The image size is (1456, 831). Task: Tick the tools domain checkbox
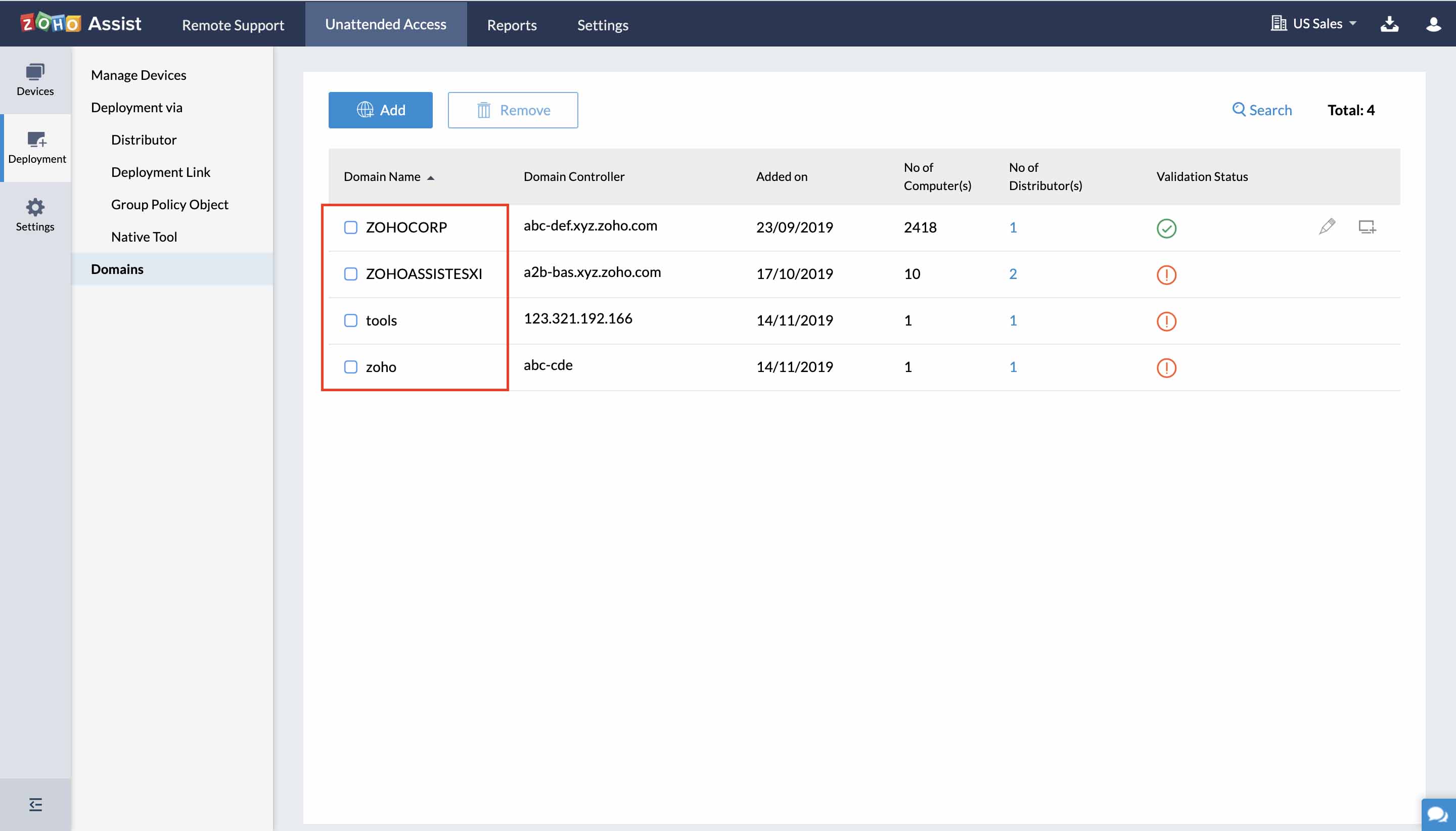click(x=350, y=320)
